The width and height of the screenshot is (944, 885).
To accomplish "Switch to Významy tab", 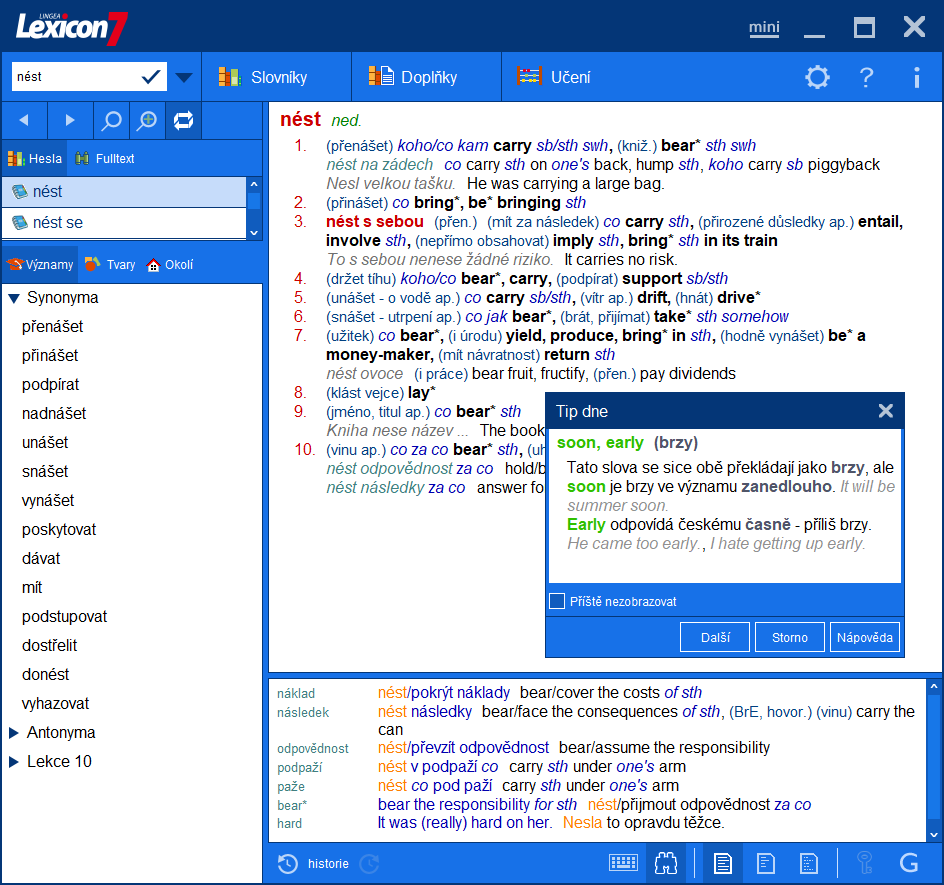I will 40,264.
